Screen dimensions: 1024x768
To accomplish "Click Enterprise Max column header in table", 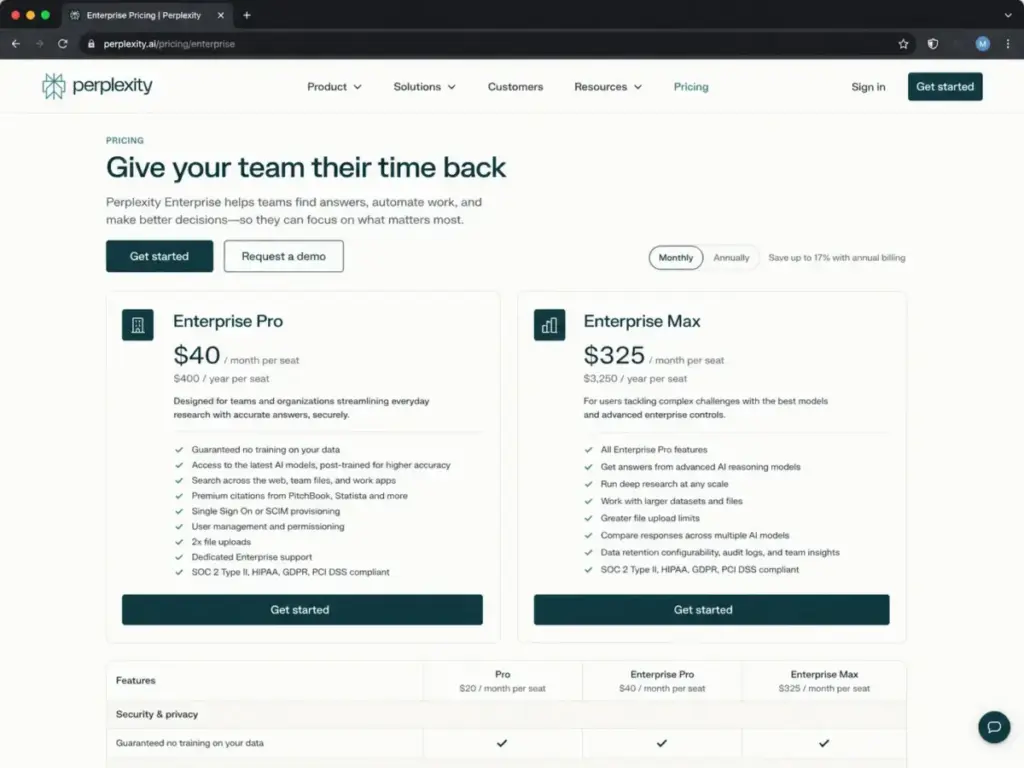I will [x=824, y=680].
